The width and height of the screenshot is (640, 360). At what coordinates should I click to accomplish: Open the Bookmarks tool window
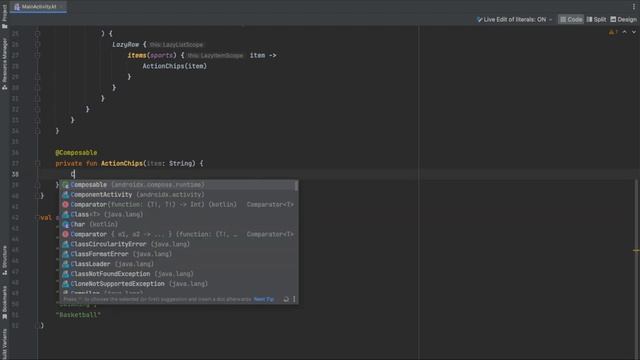click(4, 302)
